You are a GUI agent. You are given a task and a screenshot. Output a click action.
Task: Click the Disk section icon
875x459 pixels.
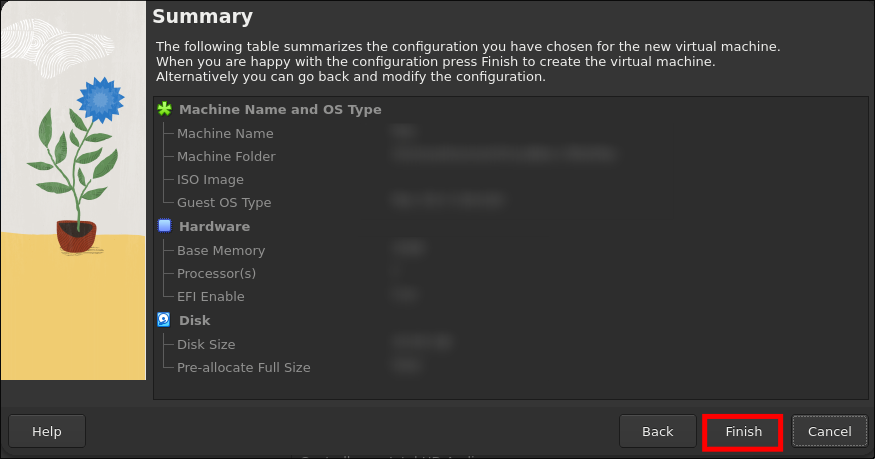coord(164,320)
